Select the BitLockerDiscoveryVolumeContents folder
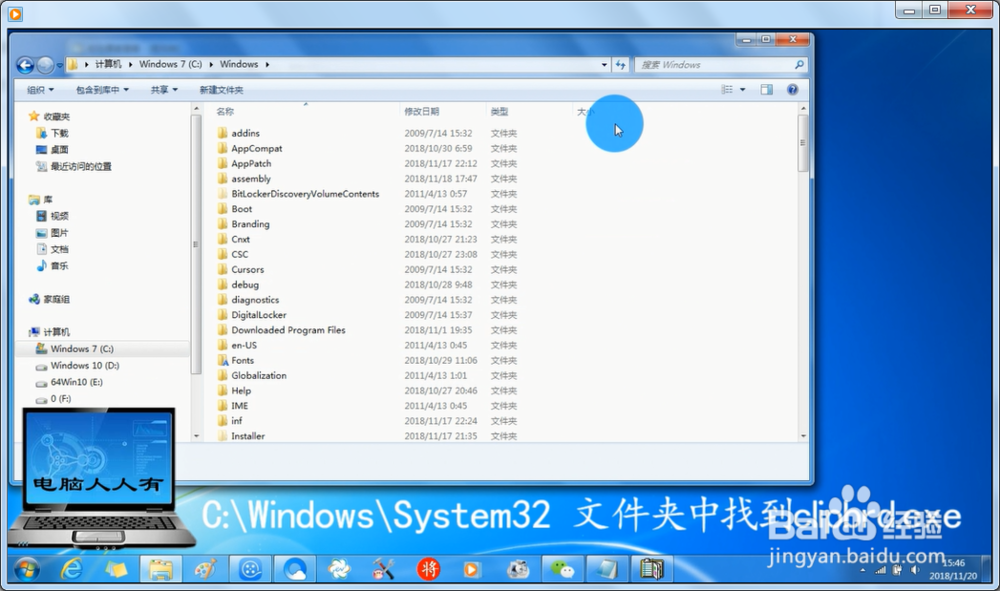This screenshot has width=1000, height=591. [305, 194]
